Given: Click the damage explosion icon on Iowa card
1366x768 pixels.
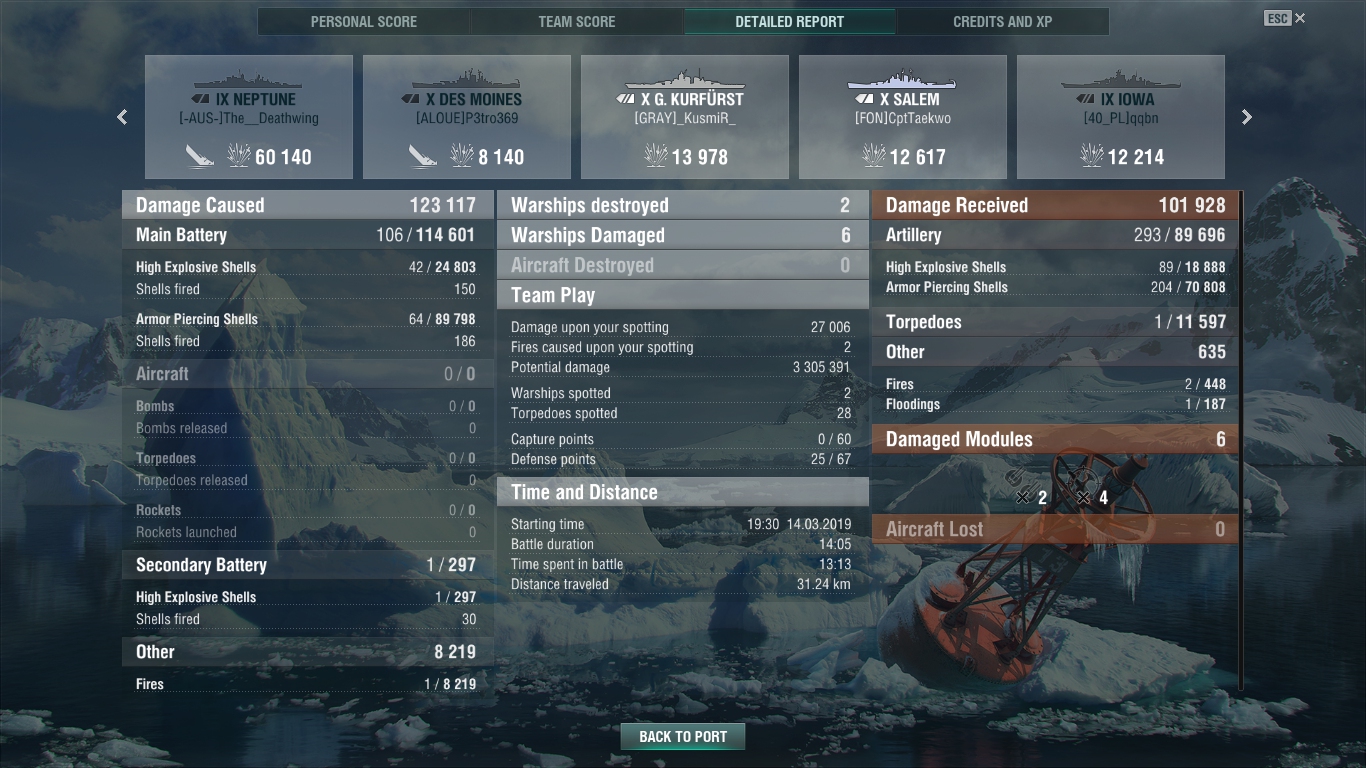Looking at the screenshot, I should 1092,156.
